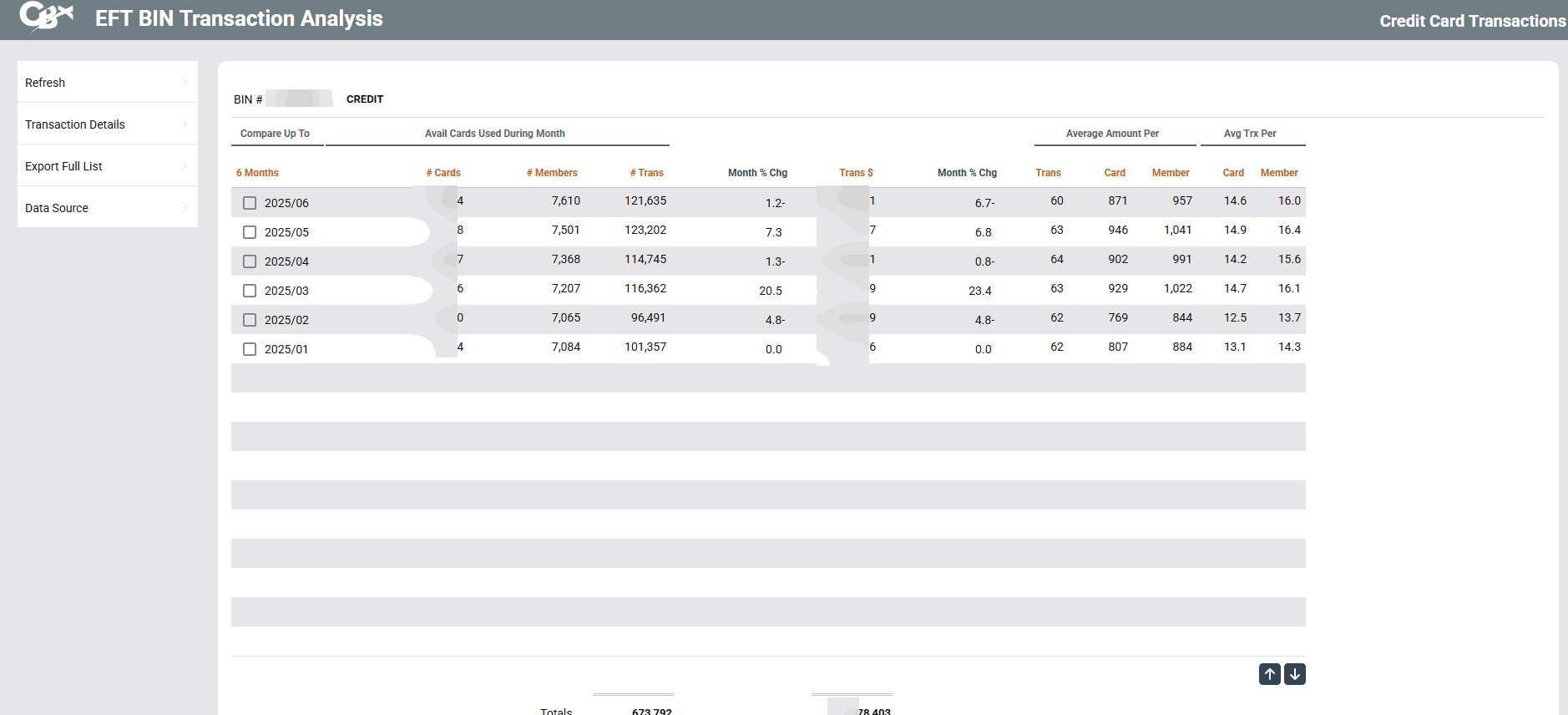The image size is (1568, 715).
Task: Sort by # Cards column header
Action: pyautogui.click(x=443, y=173)
